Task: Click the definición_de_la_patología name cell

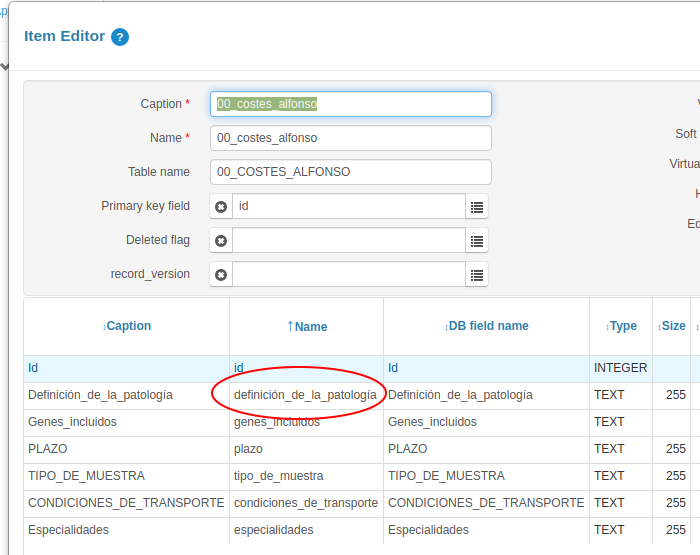Action: [307, 395]
